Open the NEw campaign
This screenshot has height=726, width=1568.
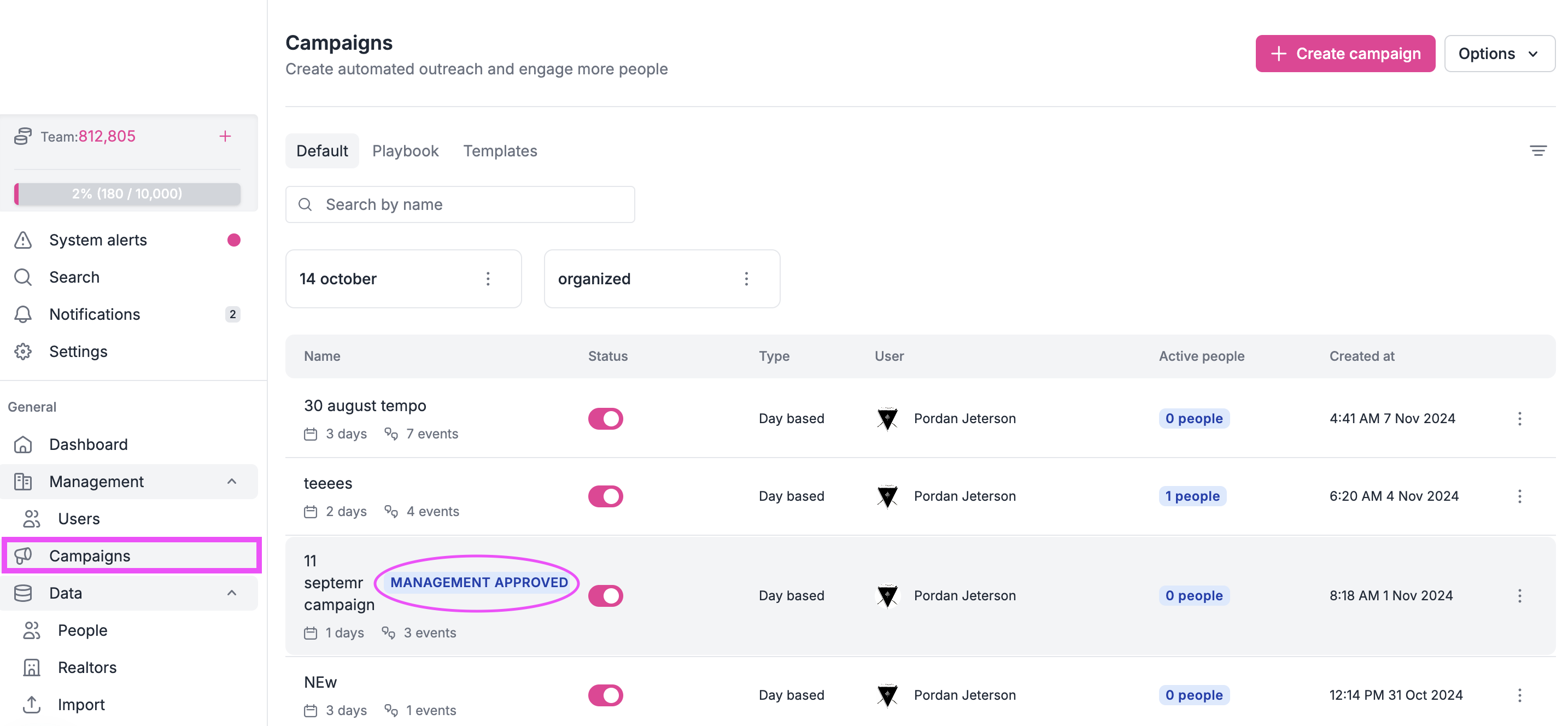(320, 682)
